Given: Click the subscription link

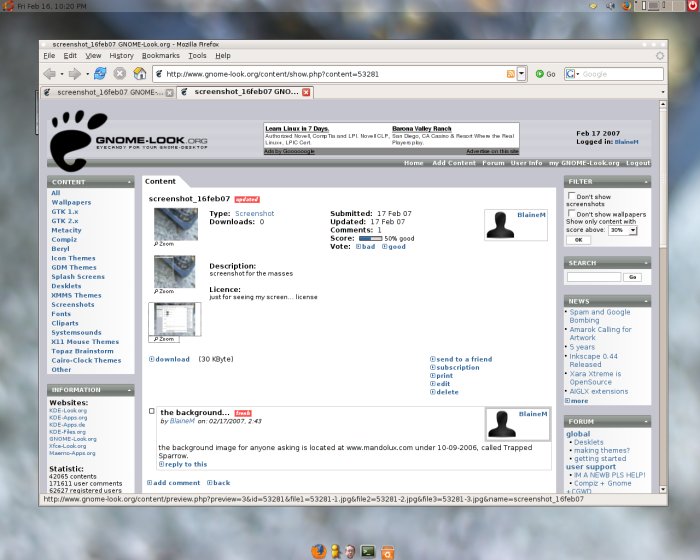Looking at the screenshot, I should [454, 368].
